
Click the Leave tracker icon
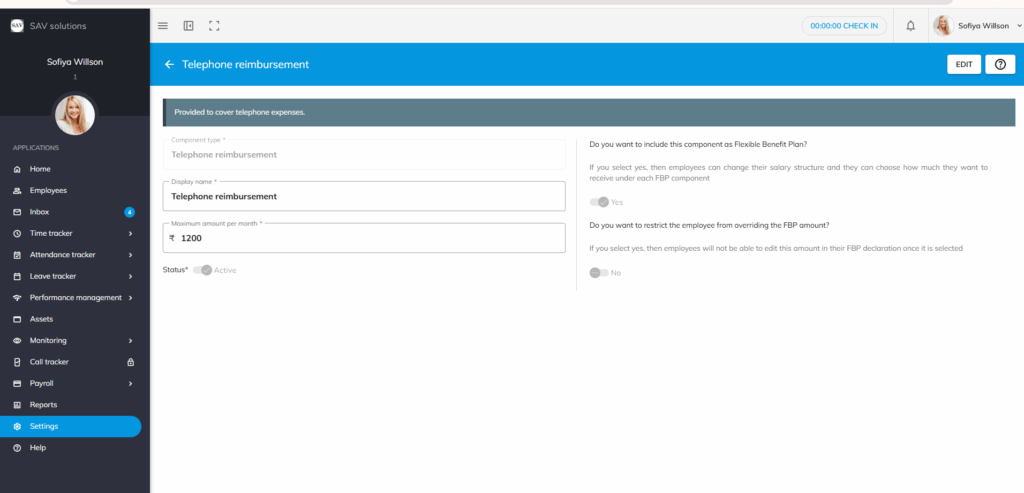point(18,276)
